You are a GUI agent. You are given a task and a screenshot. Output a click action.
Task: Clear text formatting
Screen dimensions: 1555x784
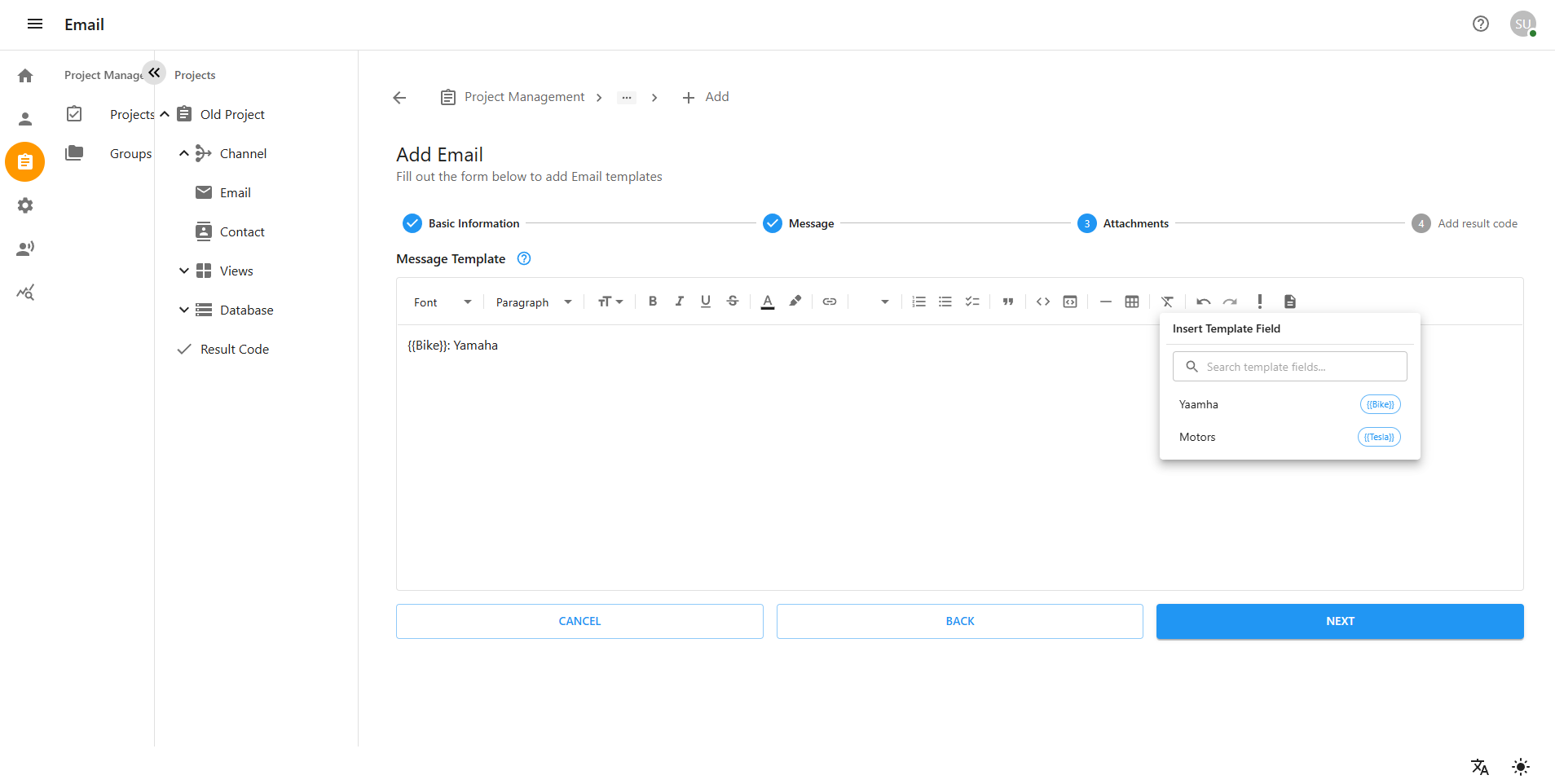(1168, 302)
